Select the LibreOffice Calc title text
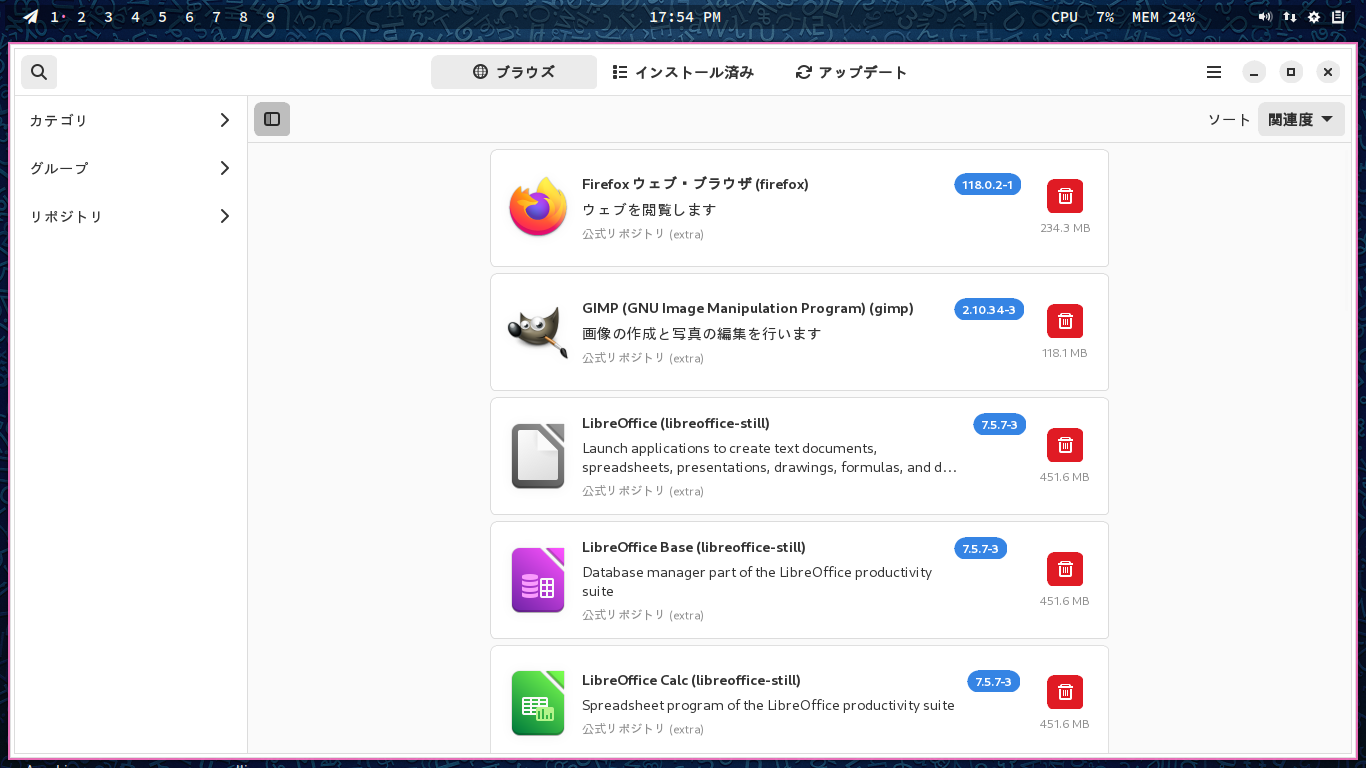Image resolution: width=1366 pixels, height=768 pixels. point(691,680)
